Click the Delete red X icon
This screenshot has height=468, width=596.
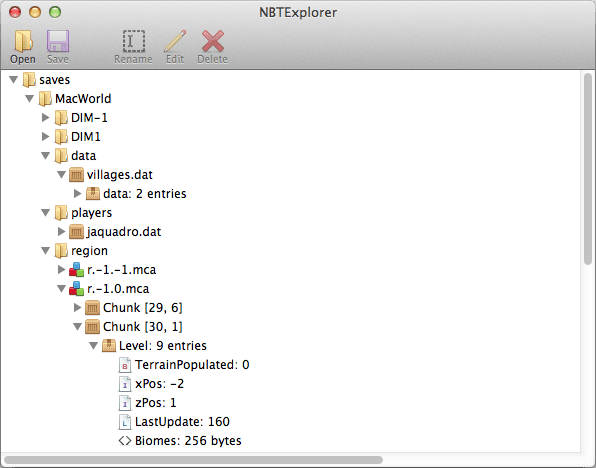pyautogui.click(x=212, y=41)
